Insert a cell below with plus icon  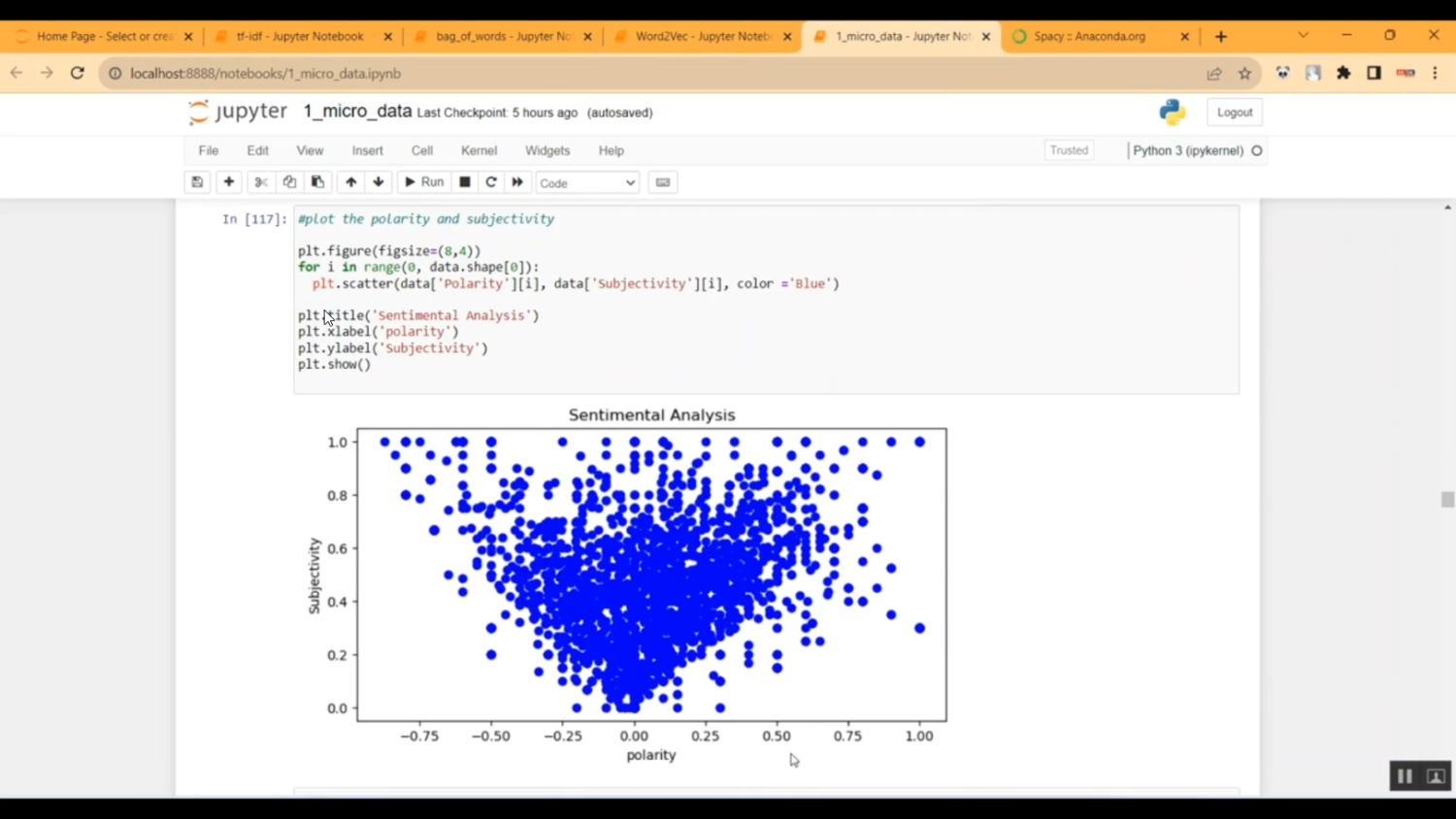(x=229, y=182)
